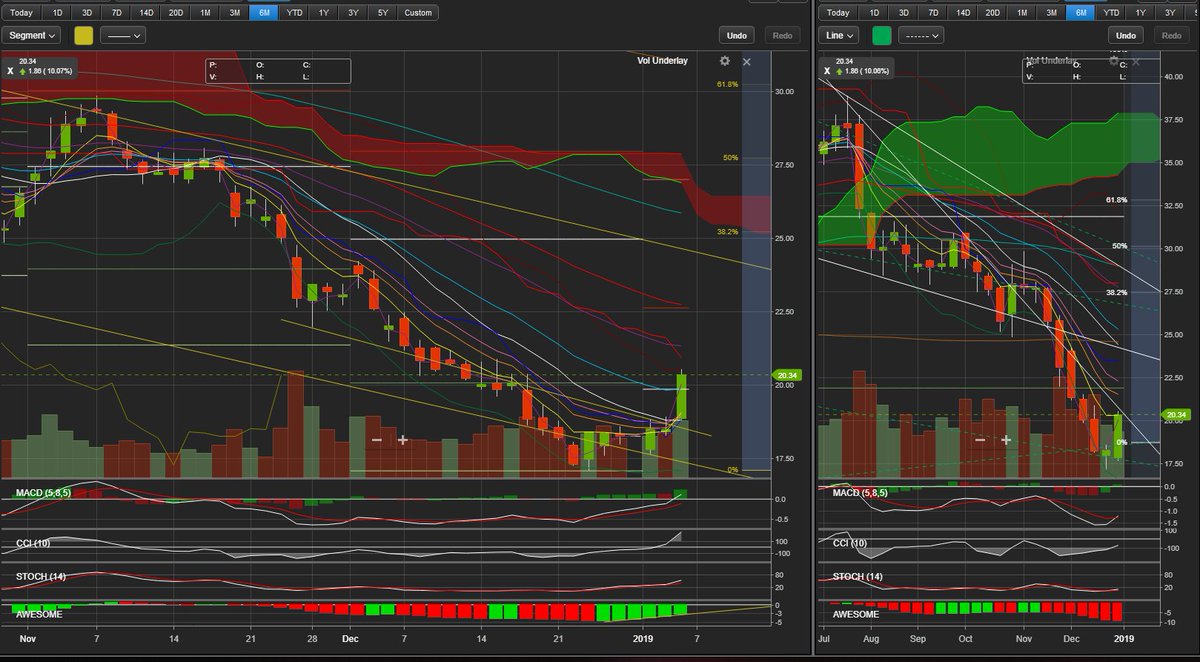Select the 1Y range on left chart
The height and width of the screenshot is (662, 1200).
click(x=324, y=12)
